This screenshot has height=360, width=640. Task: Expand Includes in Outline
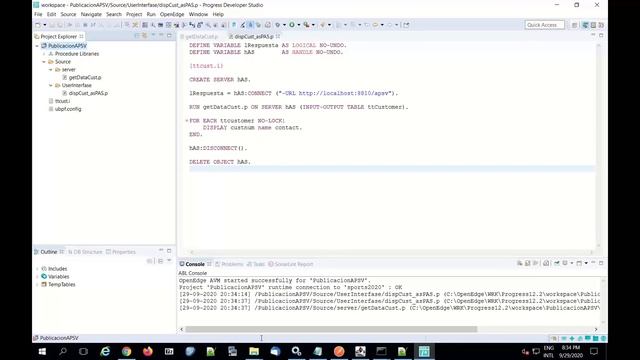(x=38, y=269)
